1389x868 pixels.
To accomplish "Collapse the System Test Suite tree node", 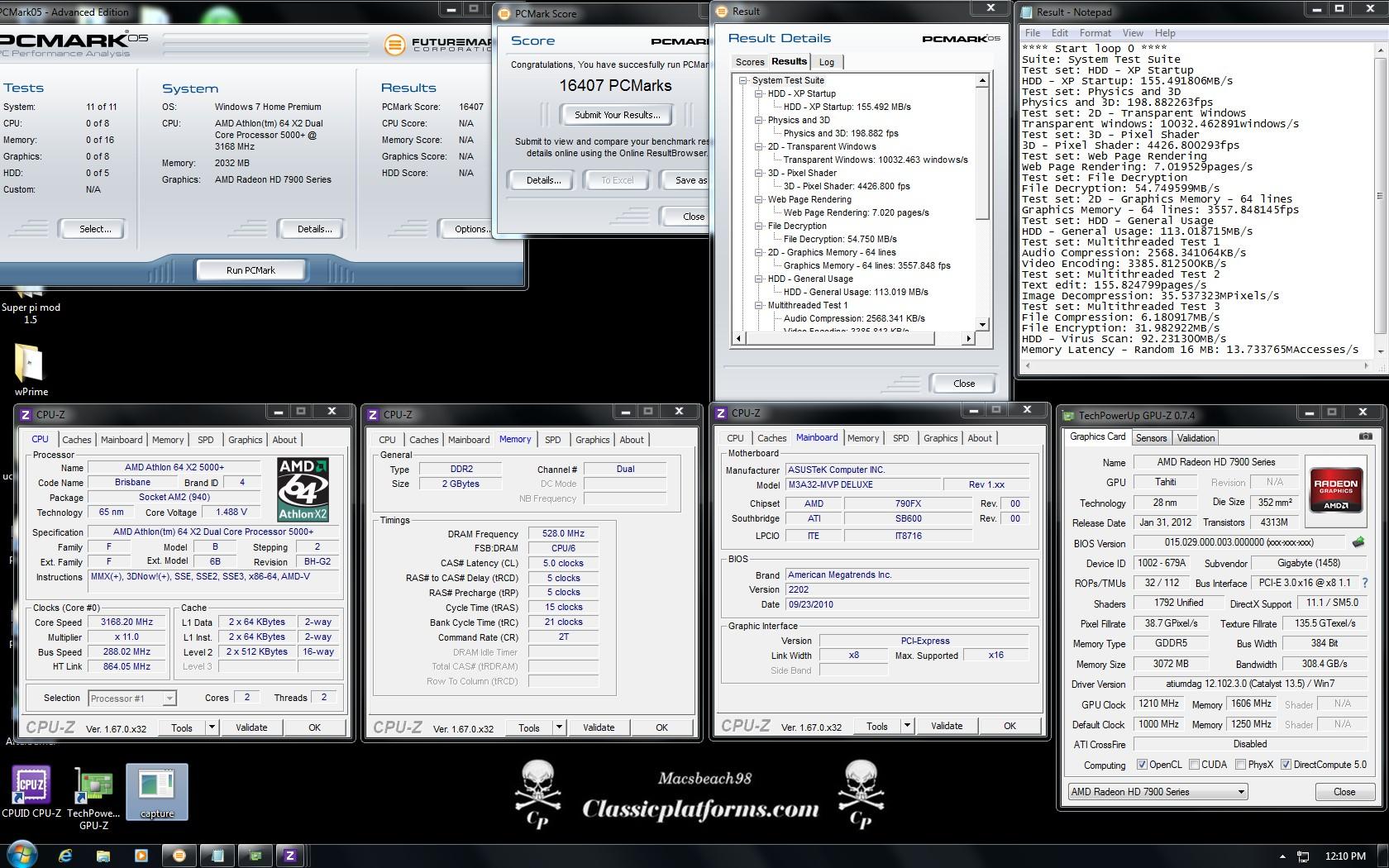I will 743,80.
